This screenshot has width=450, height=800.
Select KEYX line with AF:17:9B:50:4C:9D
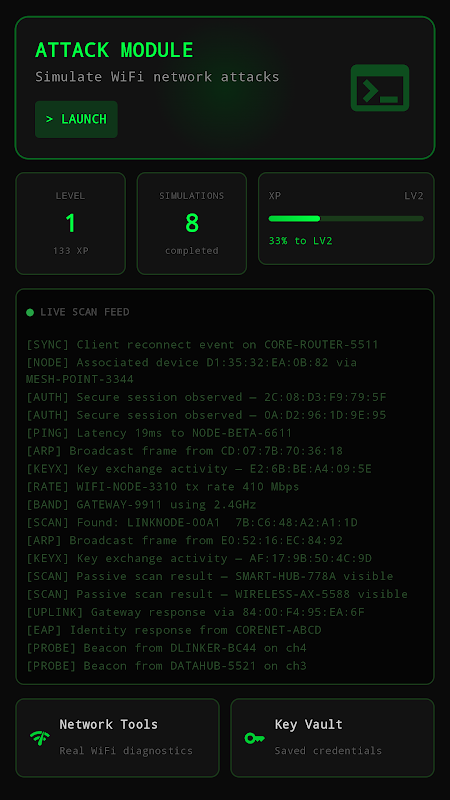tap(199, 558)
